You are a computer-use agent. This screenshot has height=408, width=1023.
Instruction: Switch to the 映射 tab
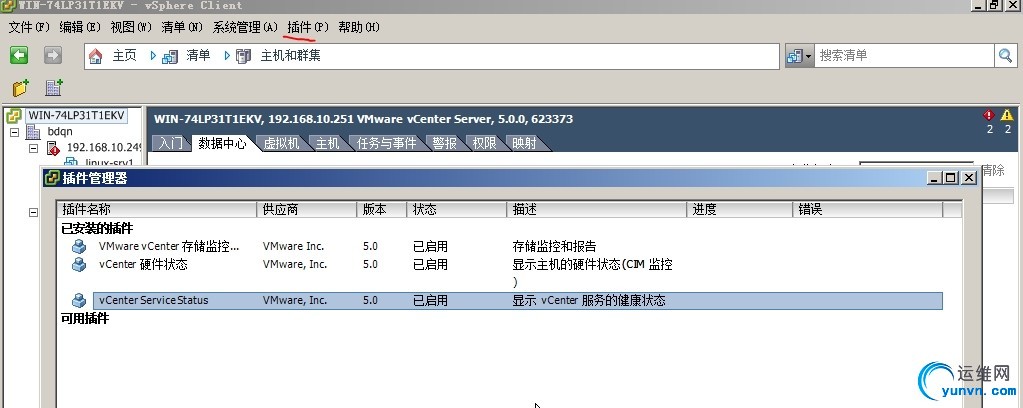click(x=524, y=143)
